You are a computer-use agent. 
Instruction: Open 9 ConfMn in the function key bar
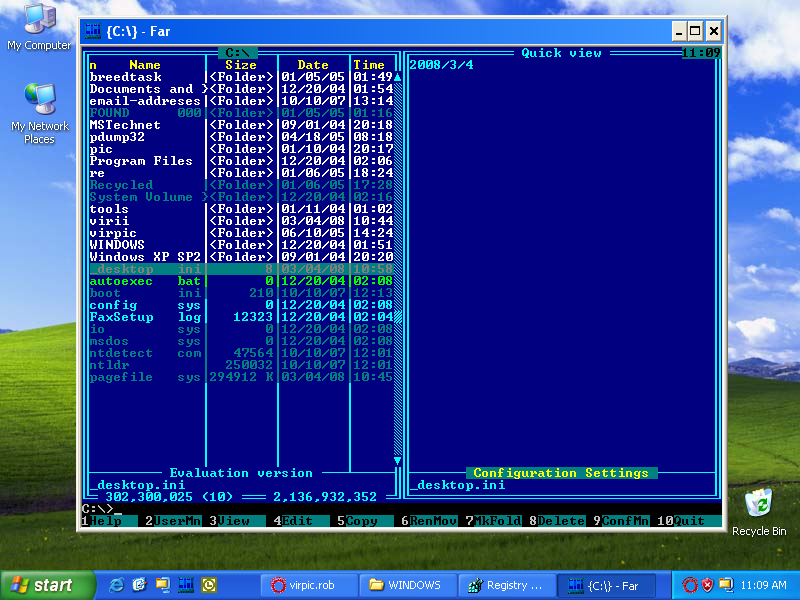click(x=621, y=521)
